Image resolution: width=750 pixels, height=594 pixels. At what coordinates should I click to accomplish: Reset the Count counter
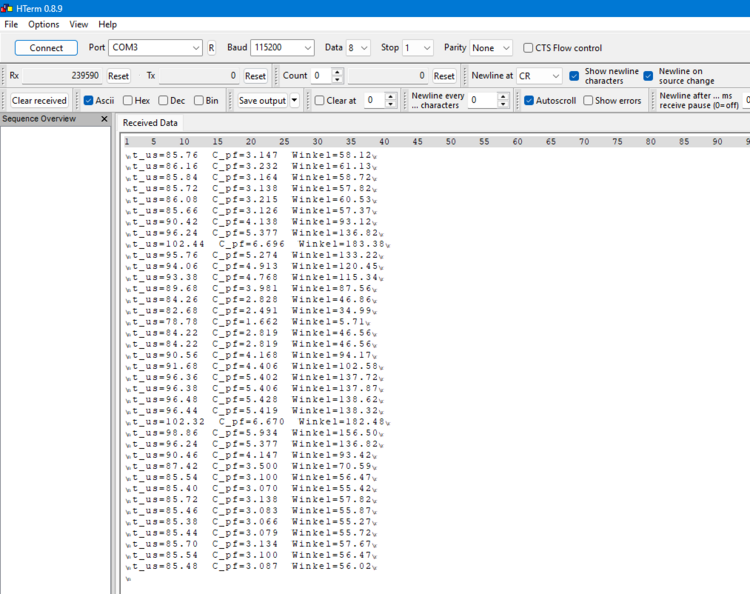444,76
